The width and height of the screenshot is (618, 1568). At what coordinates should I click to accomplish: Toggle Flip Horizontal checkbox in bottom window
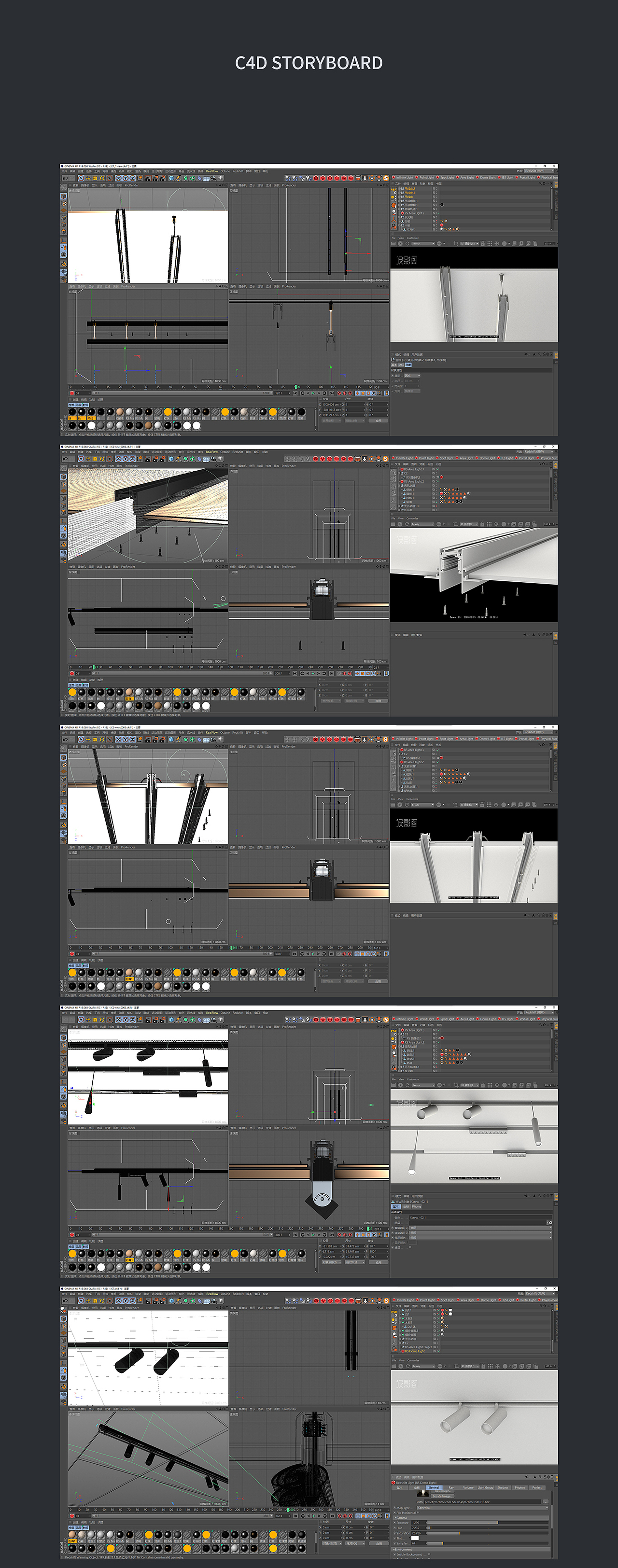pyautogui.click(x=418, y=1512)
